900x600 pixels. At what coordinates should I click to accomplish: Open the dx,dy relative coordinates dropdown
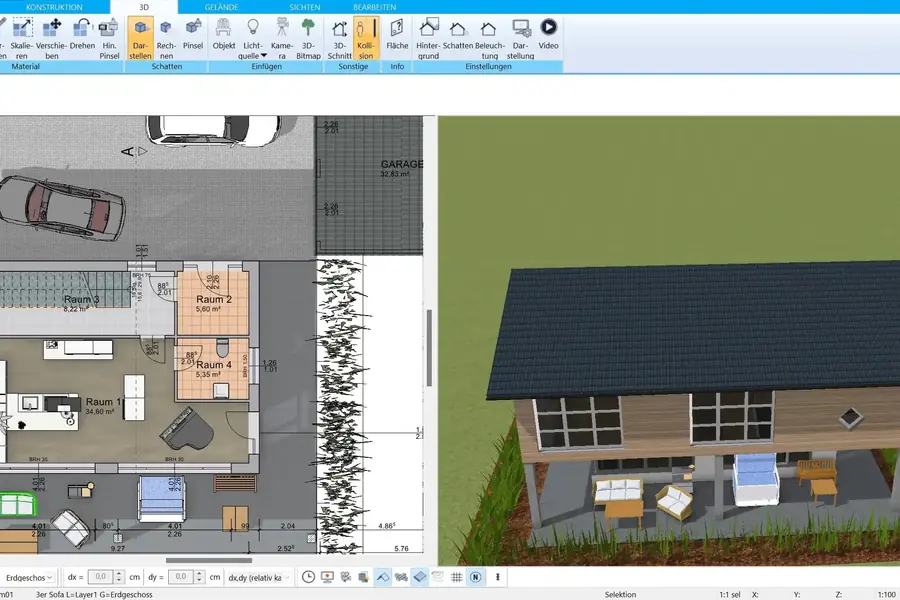[259, 577]
